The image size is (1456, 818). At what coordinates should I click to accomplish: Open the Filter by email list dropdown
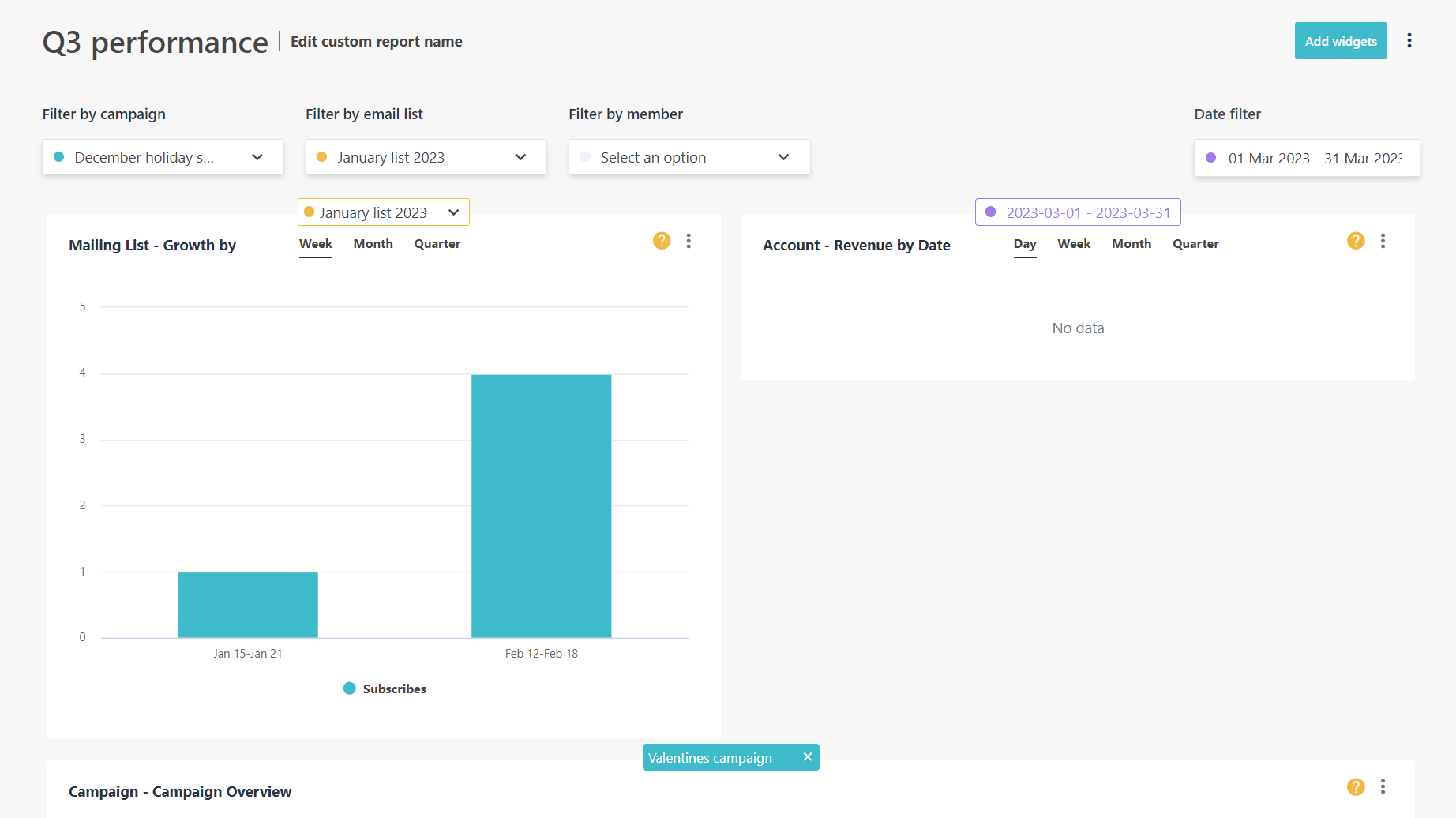coord(426,156)
